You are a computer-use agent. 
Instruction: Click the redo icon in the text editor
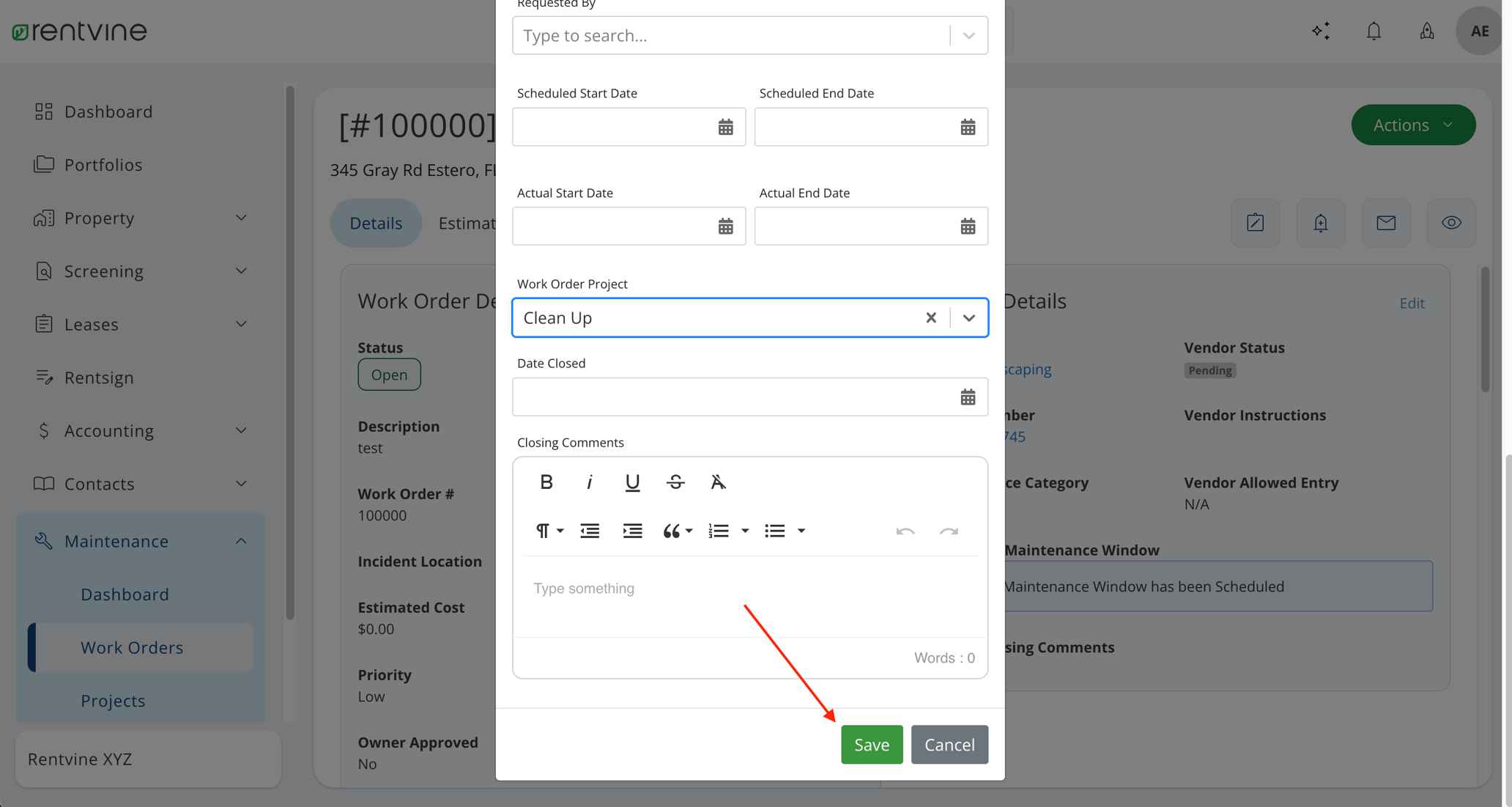(x=949, y=531)
